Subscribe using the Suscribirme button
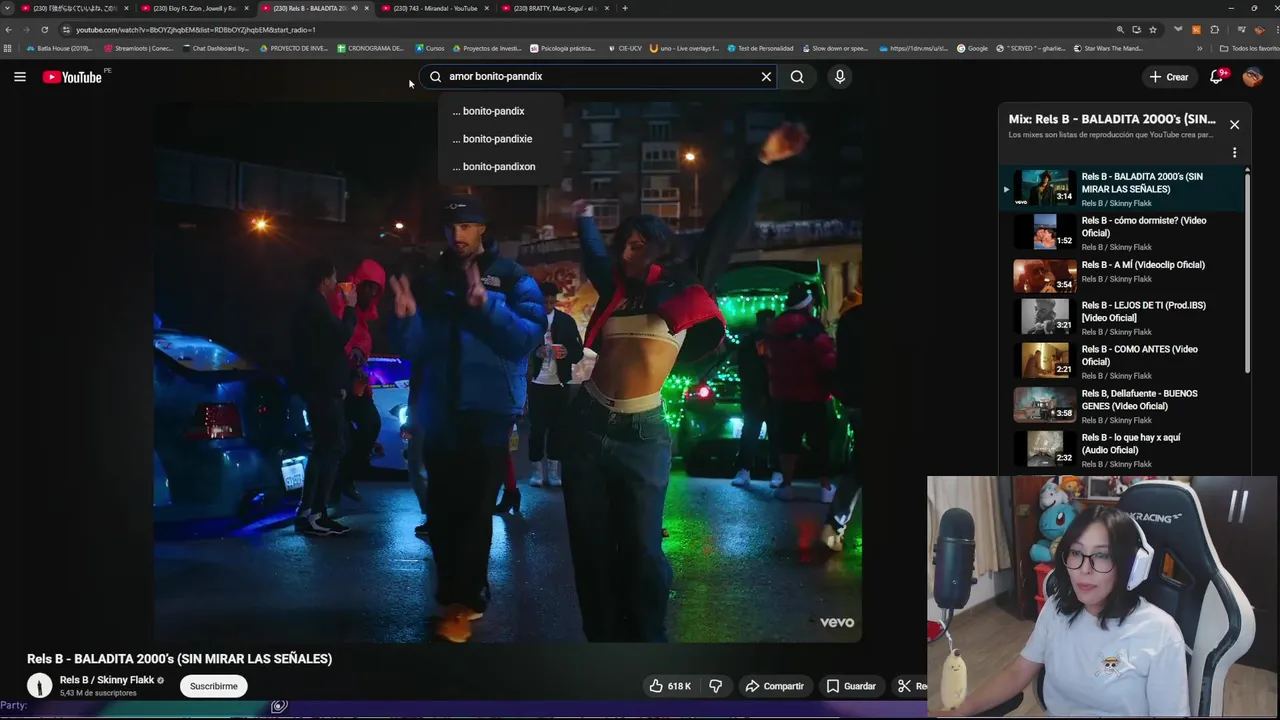Viewport: 1280px width, 720px height. click(x=214, y=686)
